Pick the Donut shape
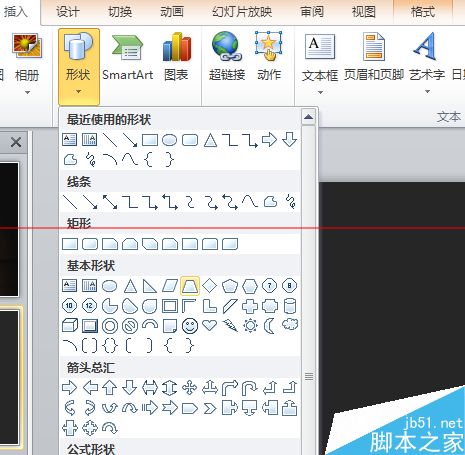465x455 pixels. (110, 326)
